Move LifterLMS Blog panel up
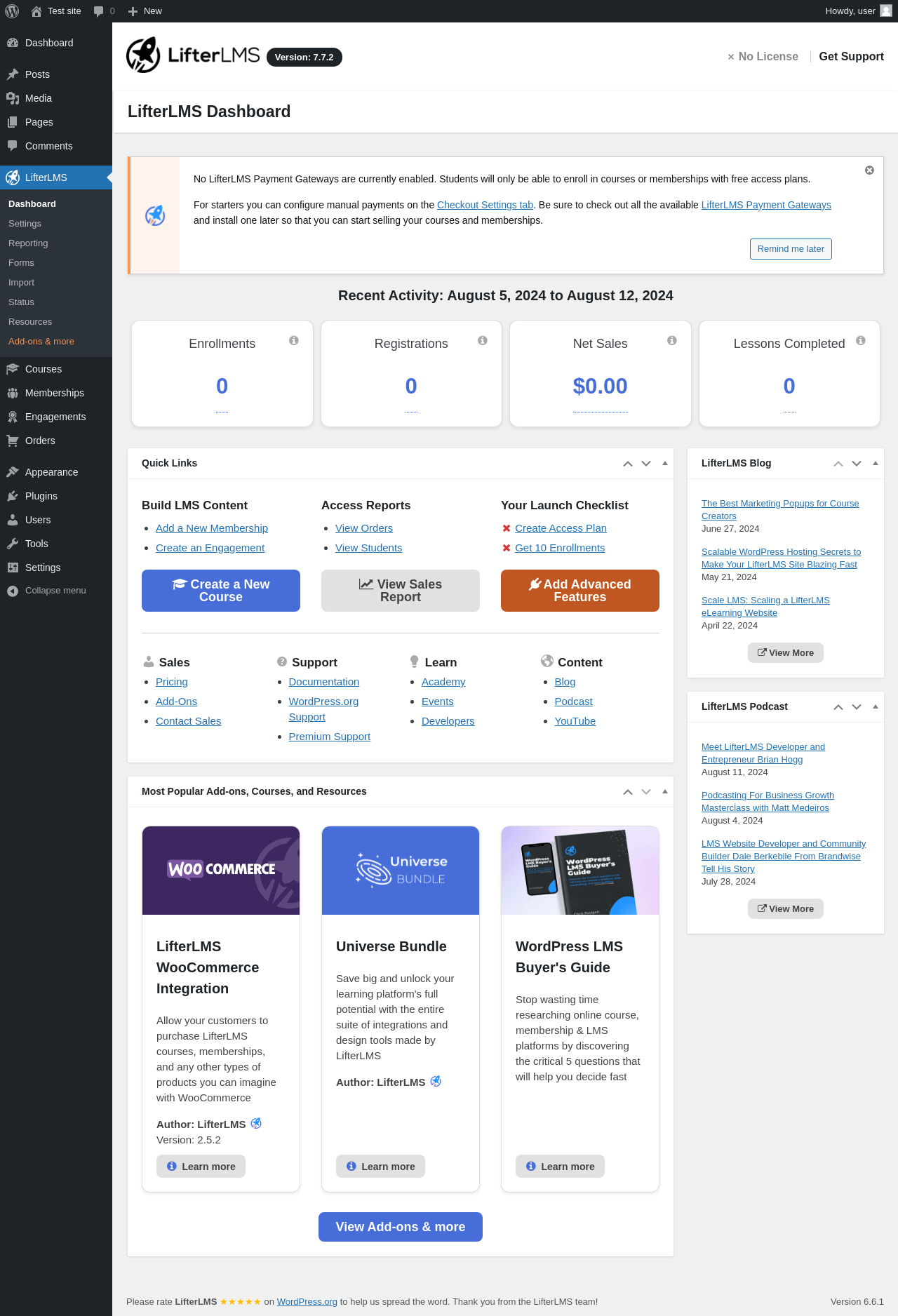 pyautogui.click(x=838, y=464)
